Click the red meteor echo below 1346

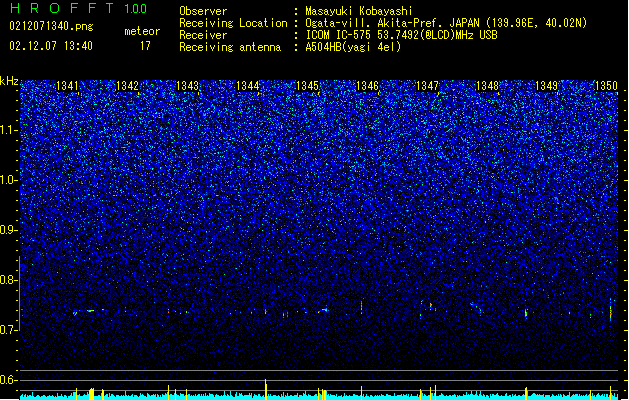click(x=361, y=307)
